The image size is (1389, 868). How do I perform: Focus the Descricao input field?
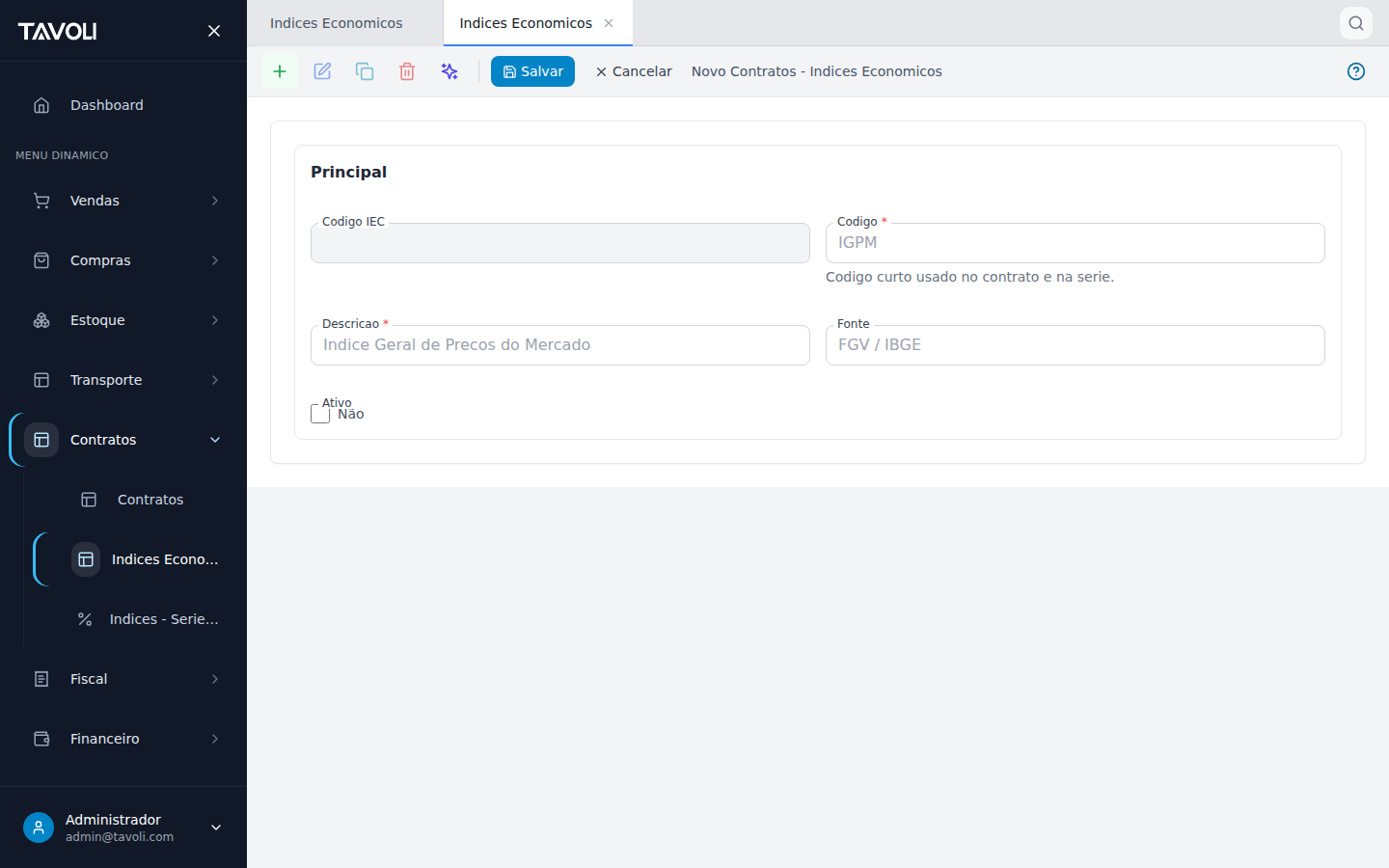(x=560, y=345)
